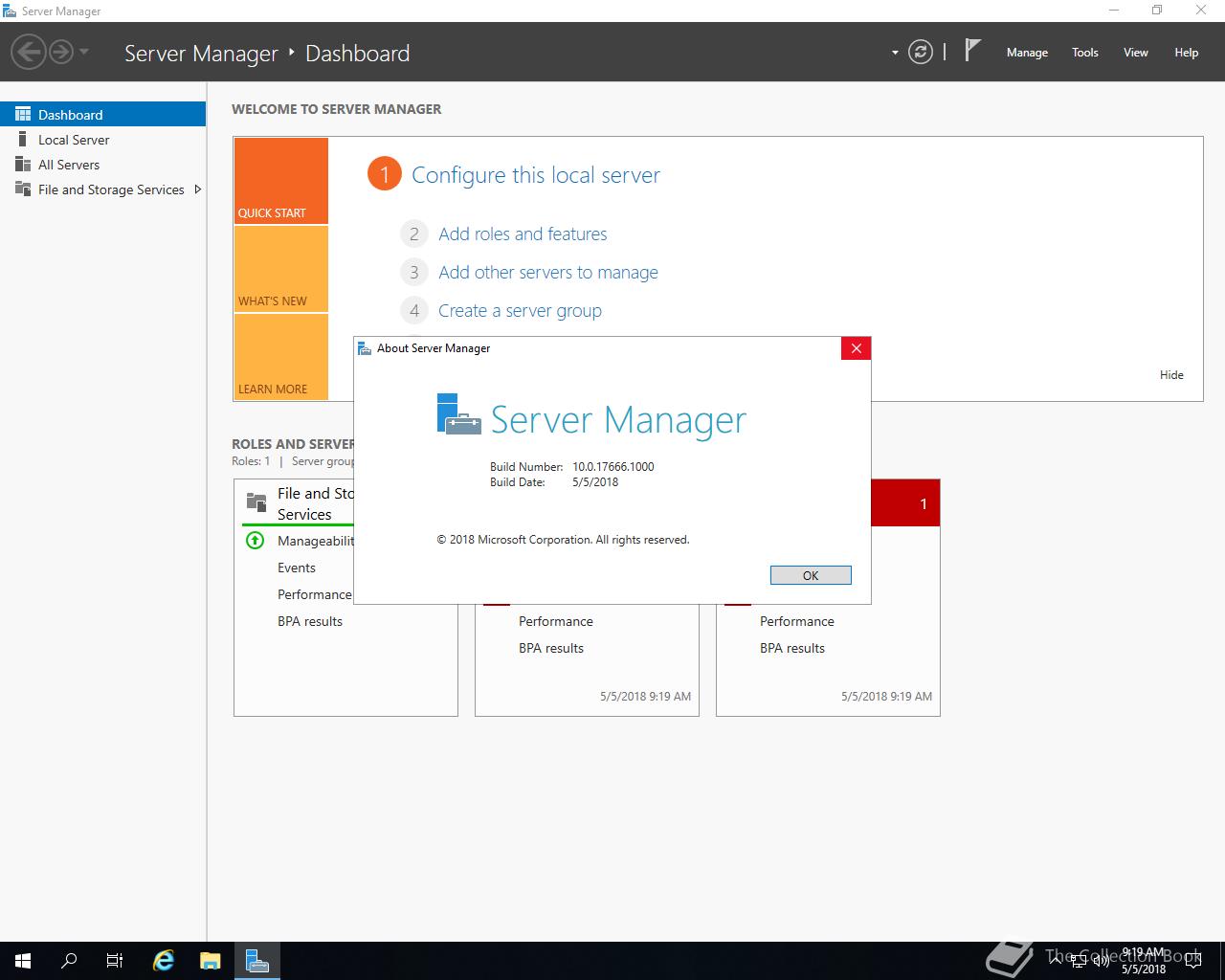The height and width of the screenshot is (980, 1225).
Task: Open the Manage menu
Action: (1027, 53)
